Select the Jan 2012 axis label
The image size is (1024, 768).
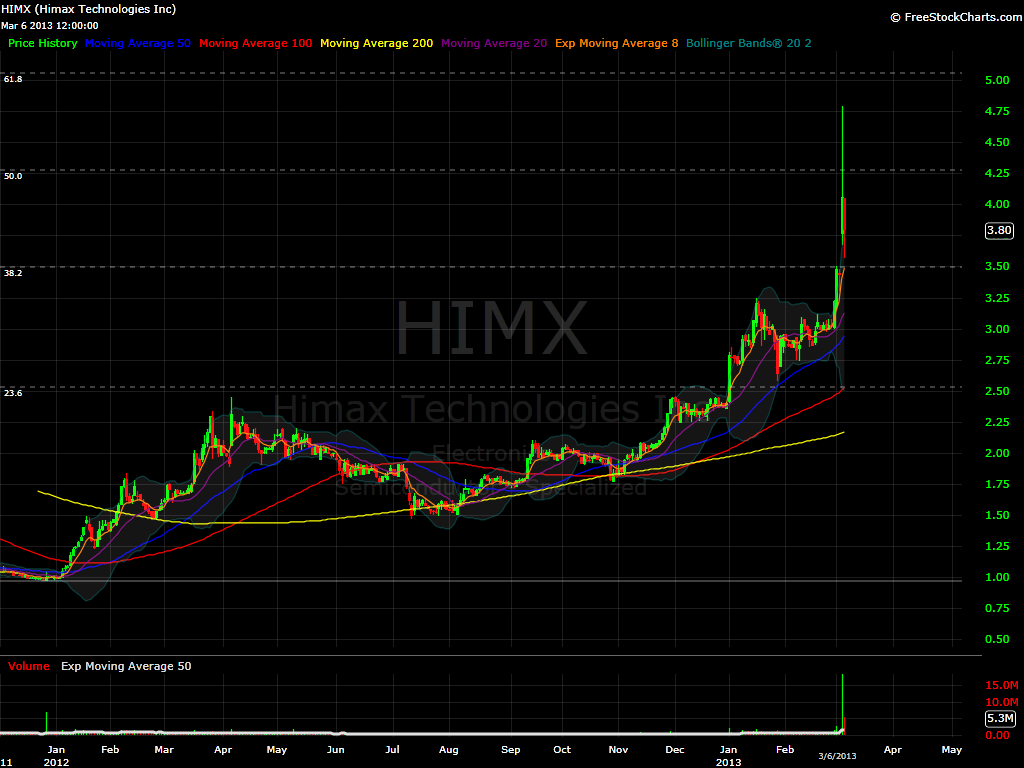55,753
